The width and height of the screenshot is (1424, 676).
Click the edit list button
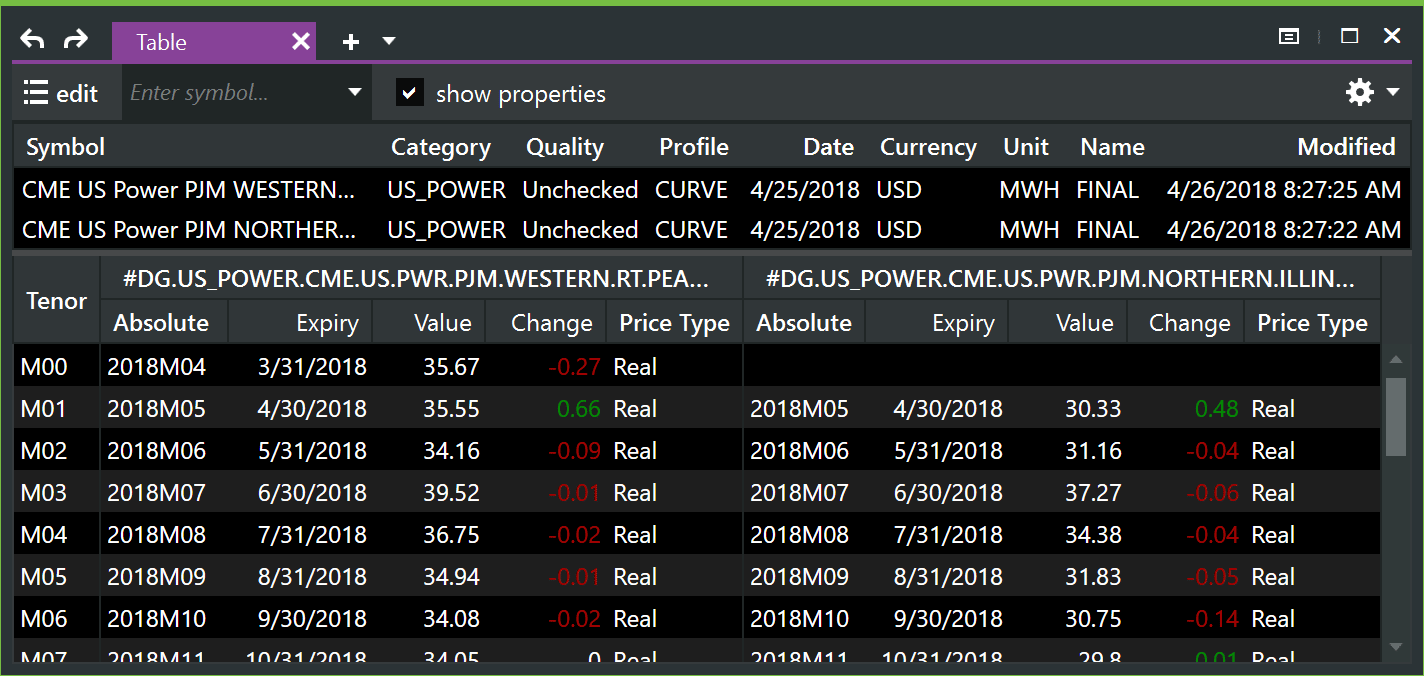(61, 93)
